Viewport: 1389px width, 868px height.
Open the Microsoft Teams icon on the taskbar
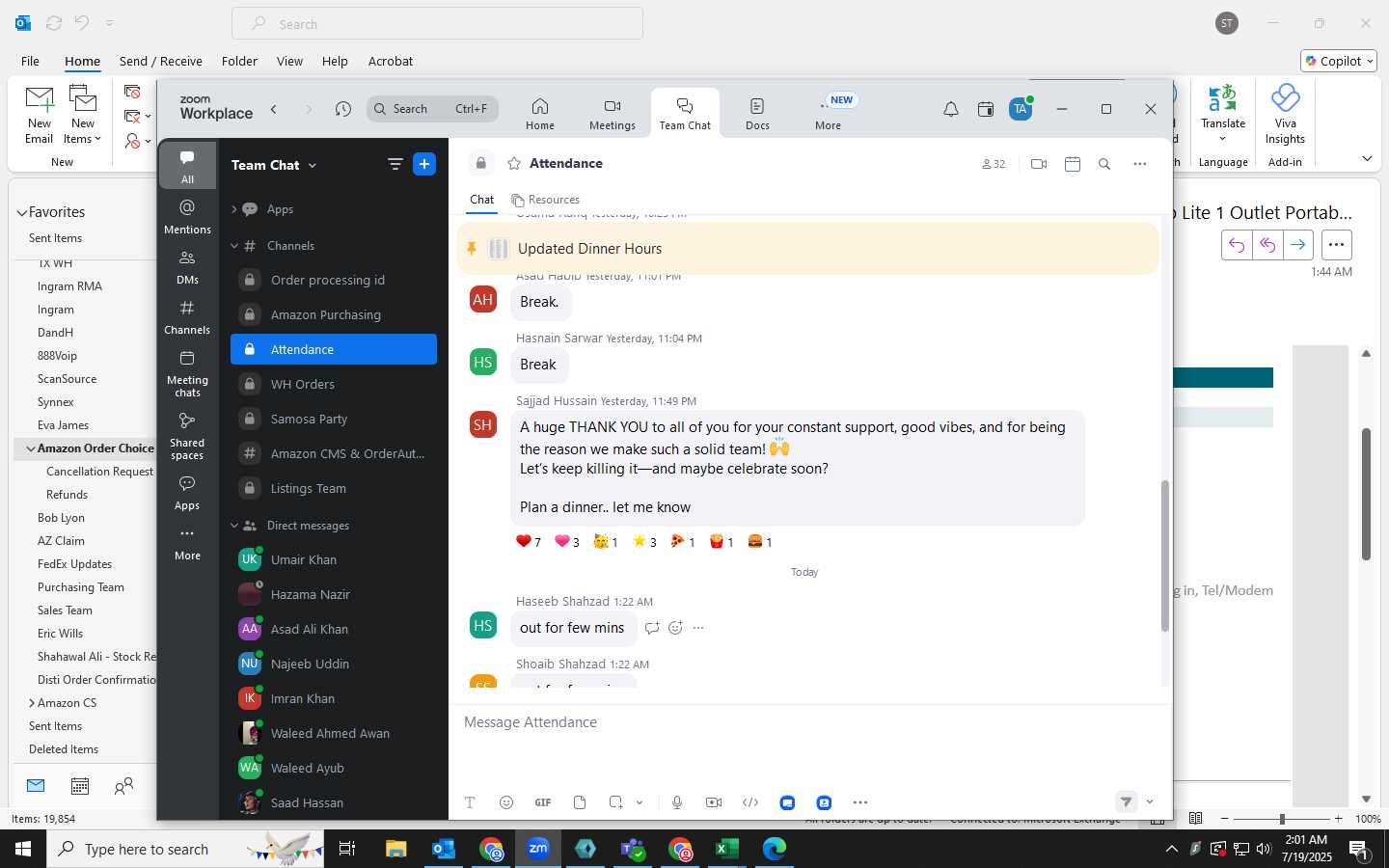[633, 849]
